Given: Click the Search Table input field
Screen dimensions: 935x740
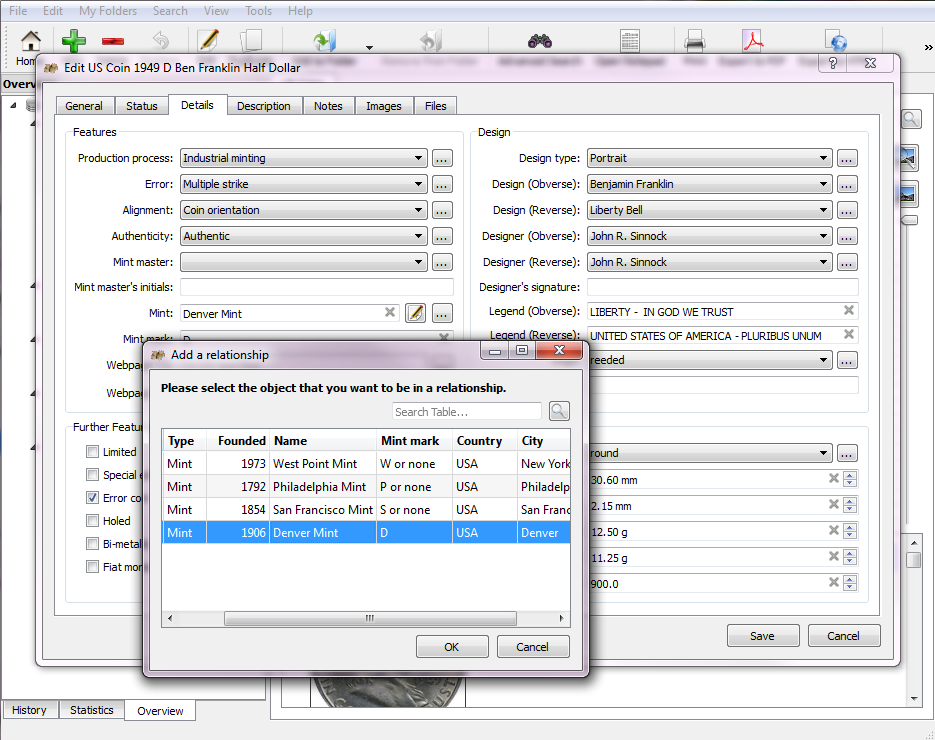Looking at the screenshot, I should [x=467, y=411].
